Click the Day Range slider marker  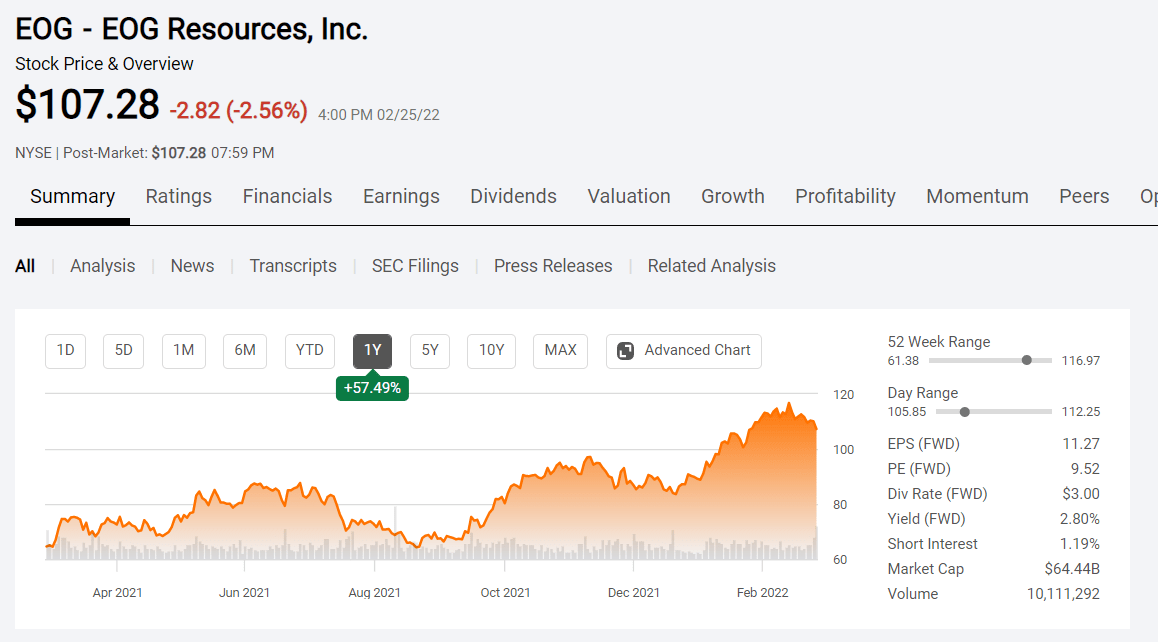[x=964, y=412]
